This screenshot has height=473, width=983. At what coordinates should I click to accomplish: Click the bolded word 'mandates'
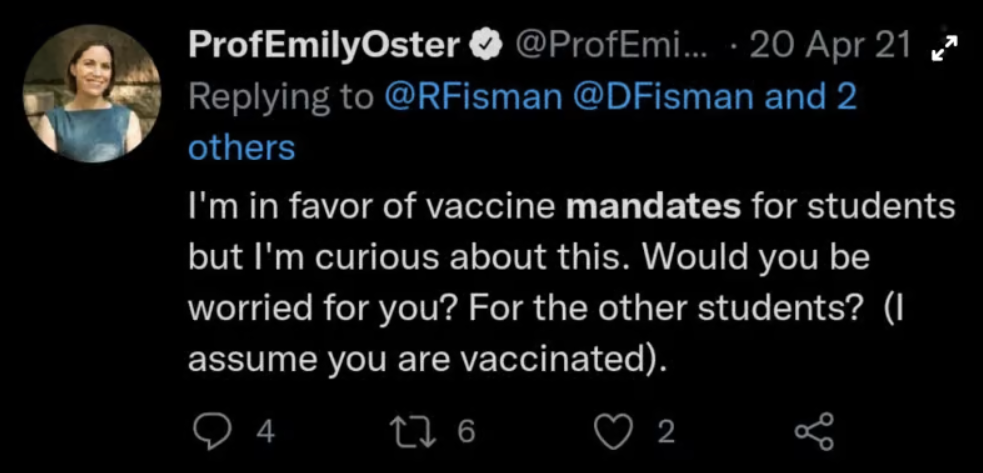click(653, 208)
